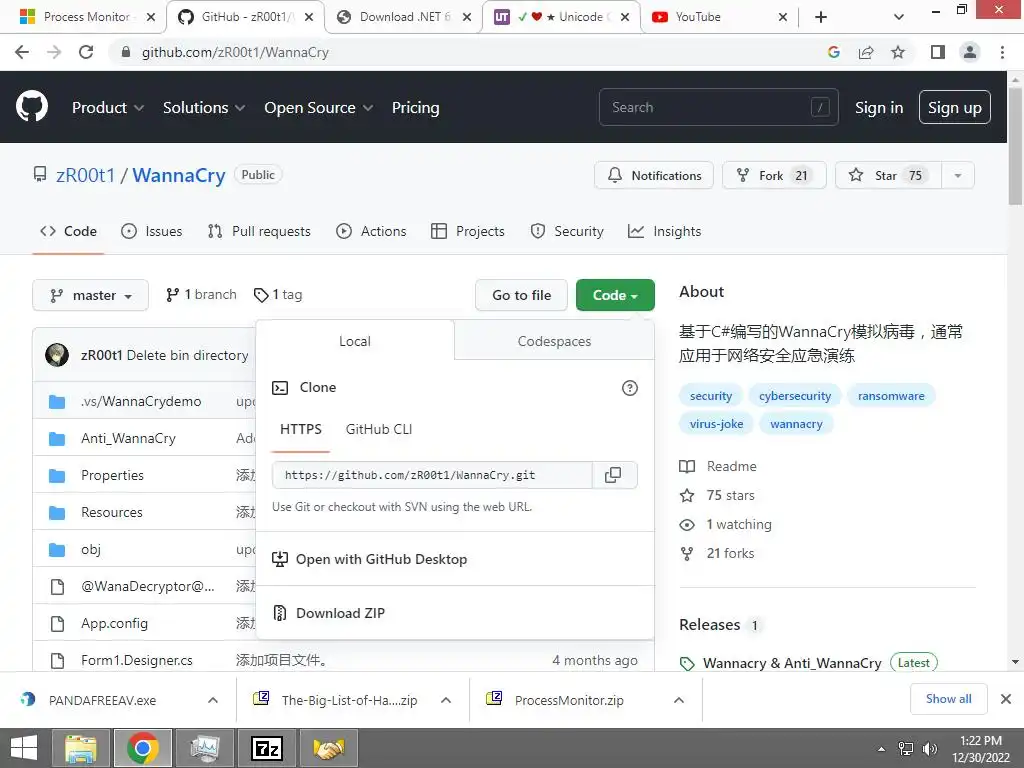Click the Chrome back arrow

tap(22, 52)
